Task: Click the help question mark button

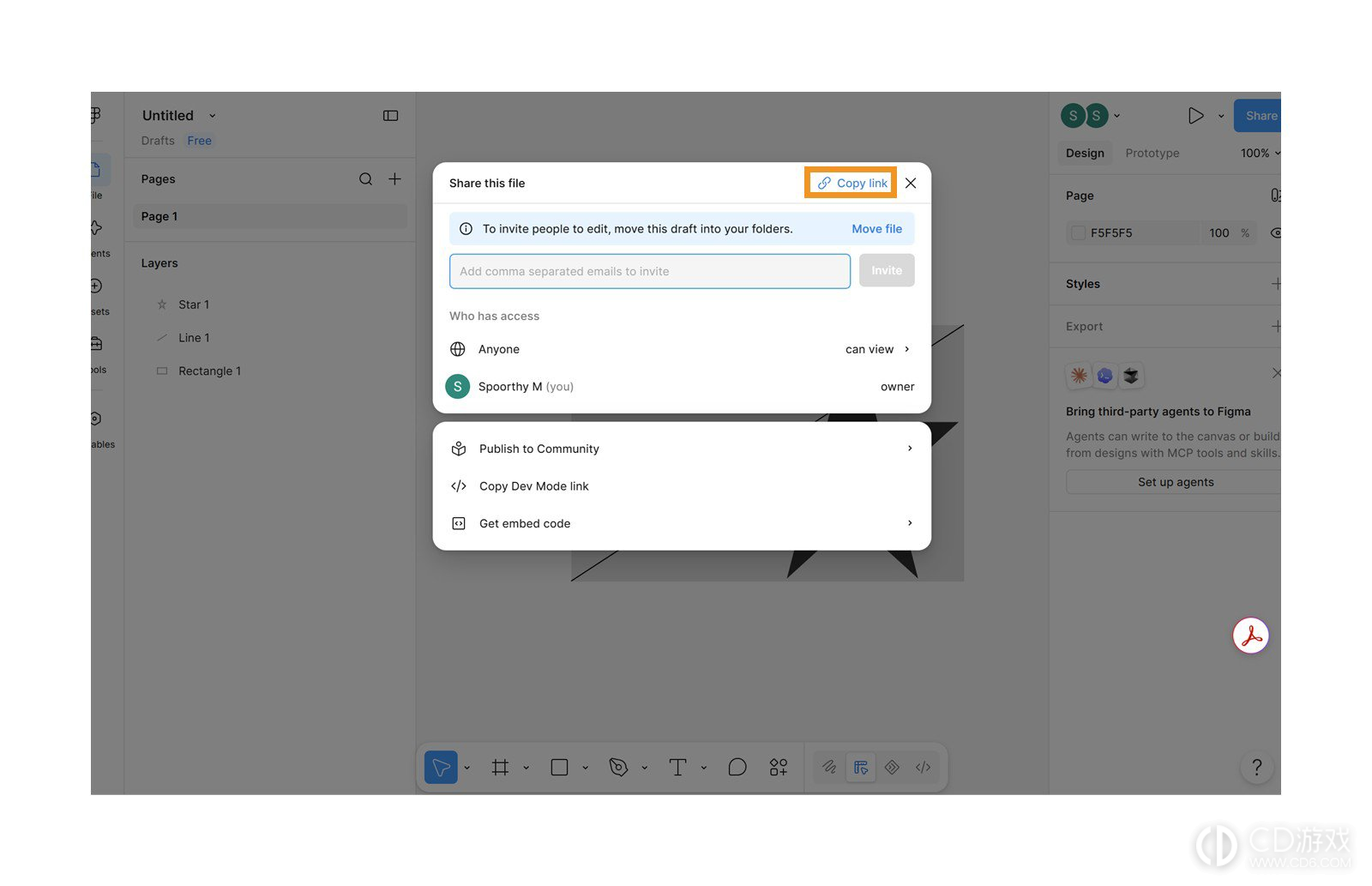Action: (1257, 767)
